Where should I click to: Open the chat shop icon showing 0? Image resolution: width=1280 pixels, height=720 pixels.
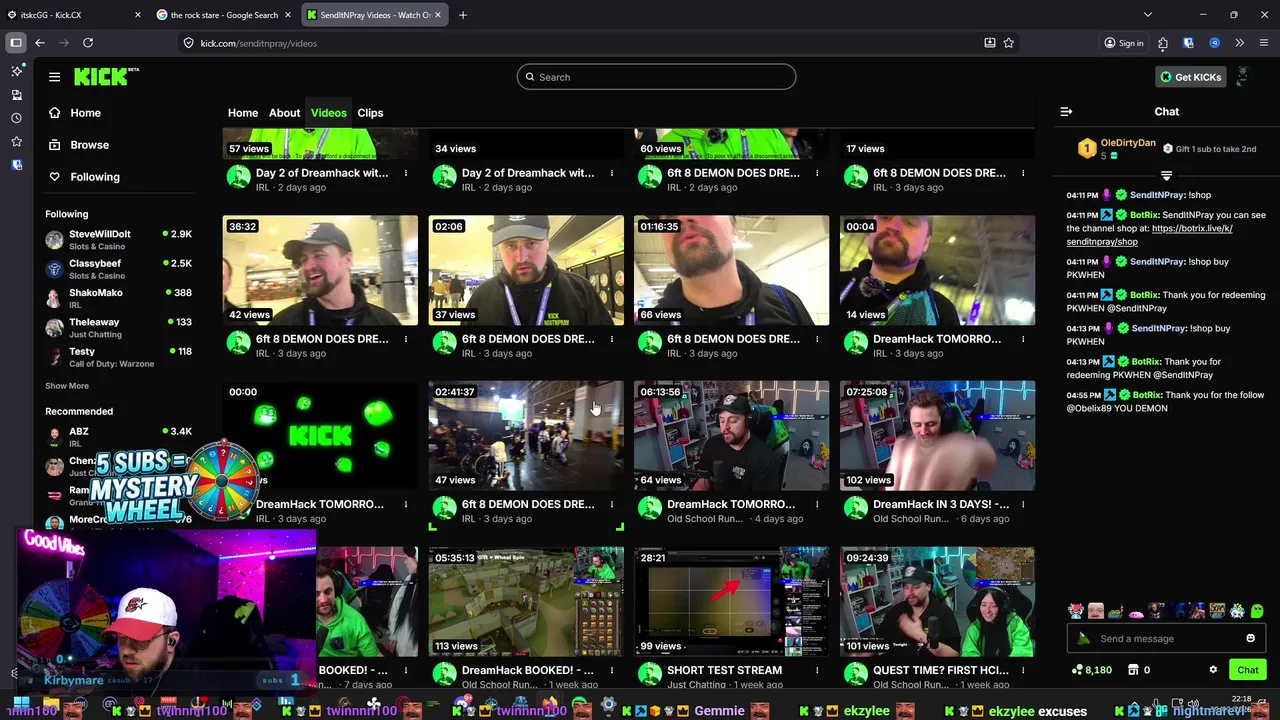pyautogui.click(x=1138, y=670)
